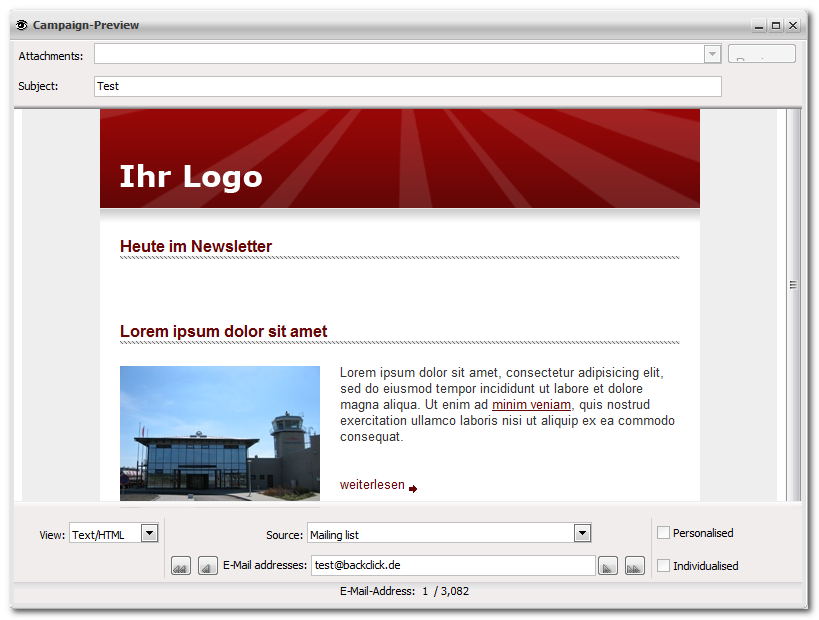Open the weiterlesen link
Viewport: 819px width, 620px height.
pos(372,485)
